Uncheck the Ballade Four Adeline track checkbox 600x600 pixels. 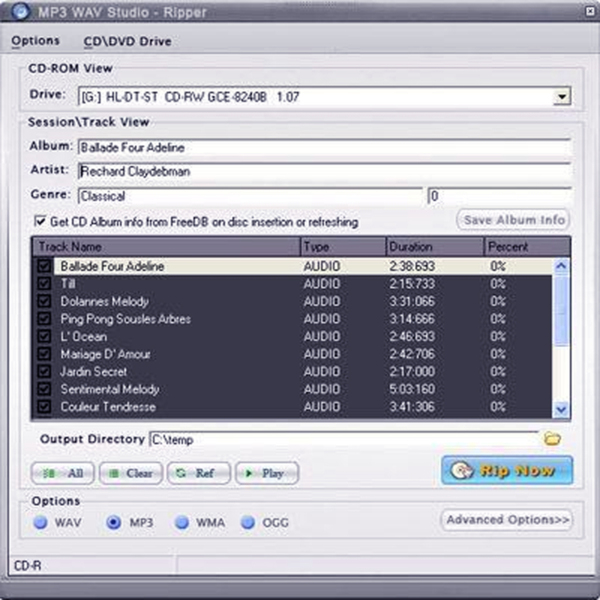(x=44, y=266)
